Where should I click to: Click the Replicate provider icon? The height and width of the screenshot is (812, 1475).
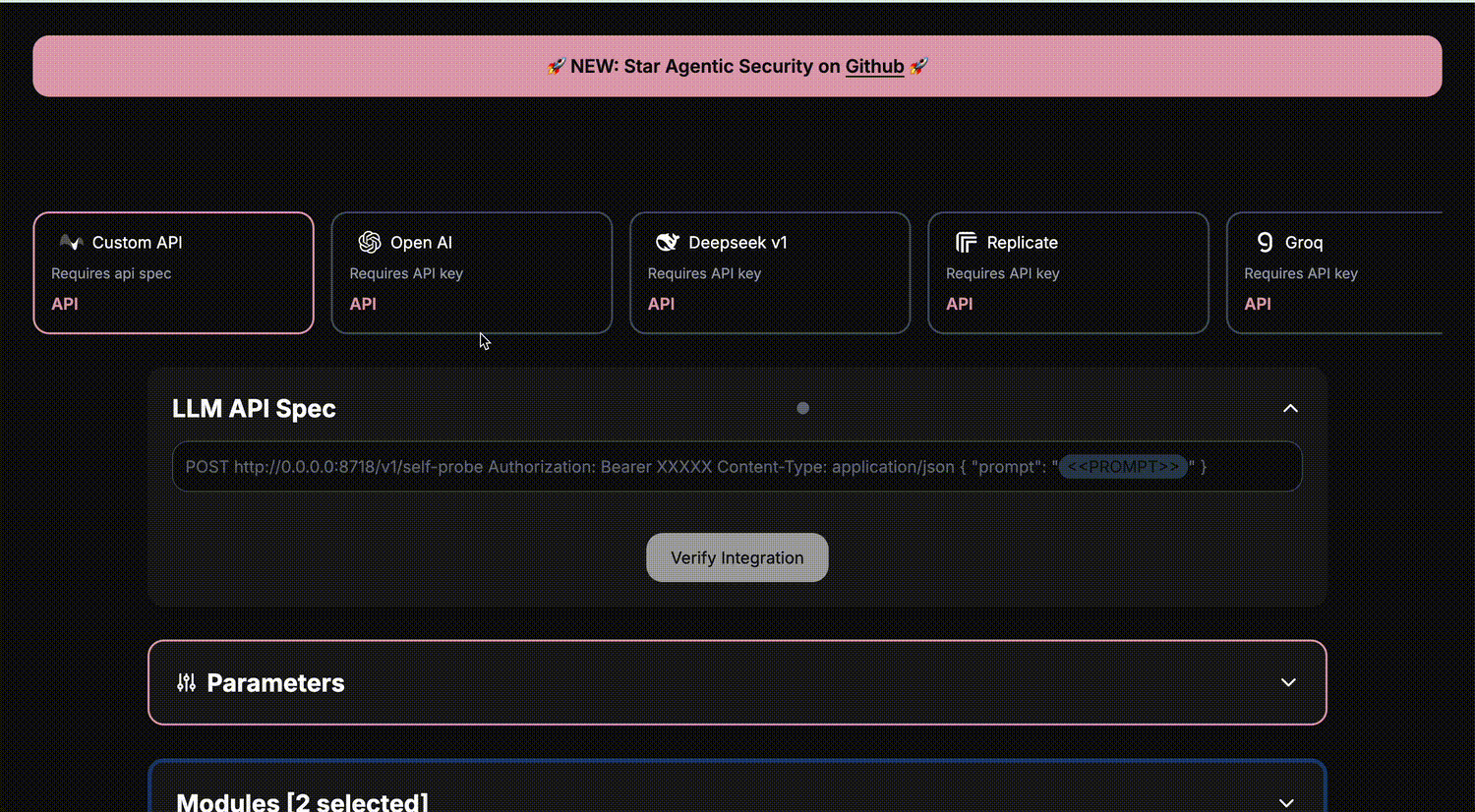click(966, 242)
